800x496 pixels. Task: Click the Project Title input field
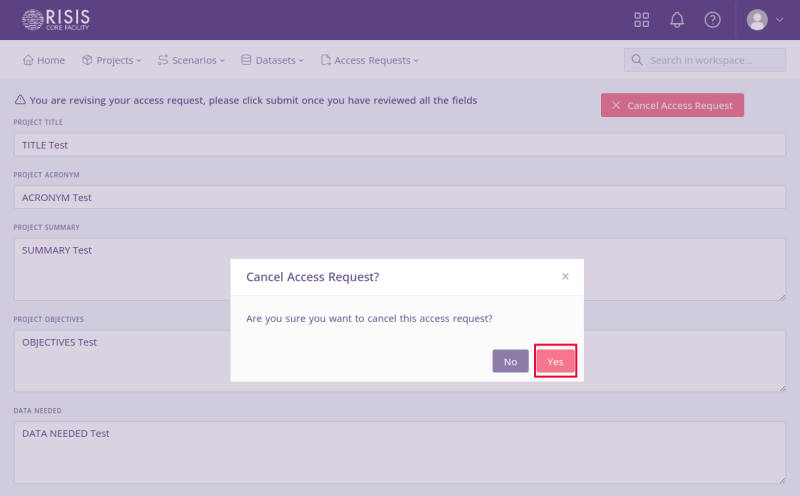click(x=399, y=145)
